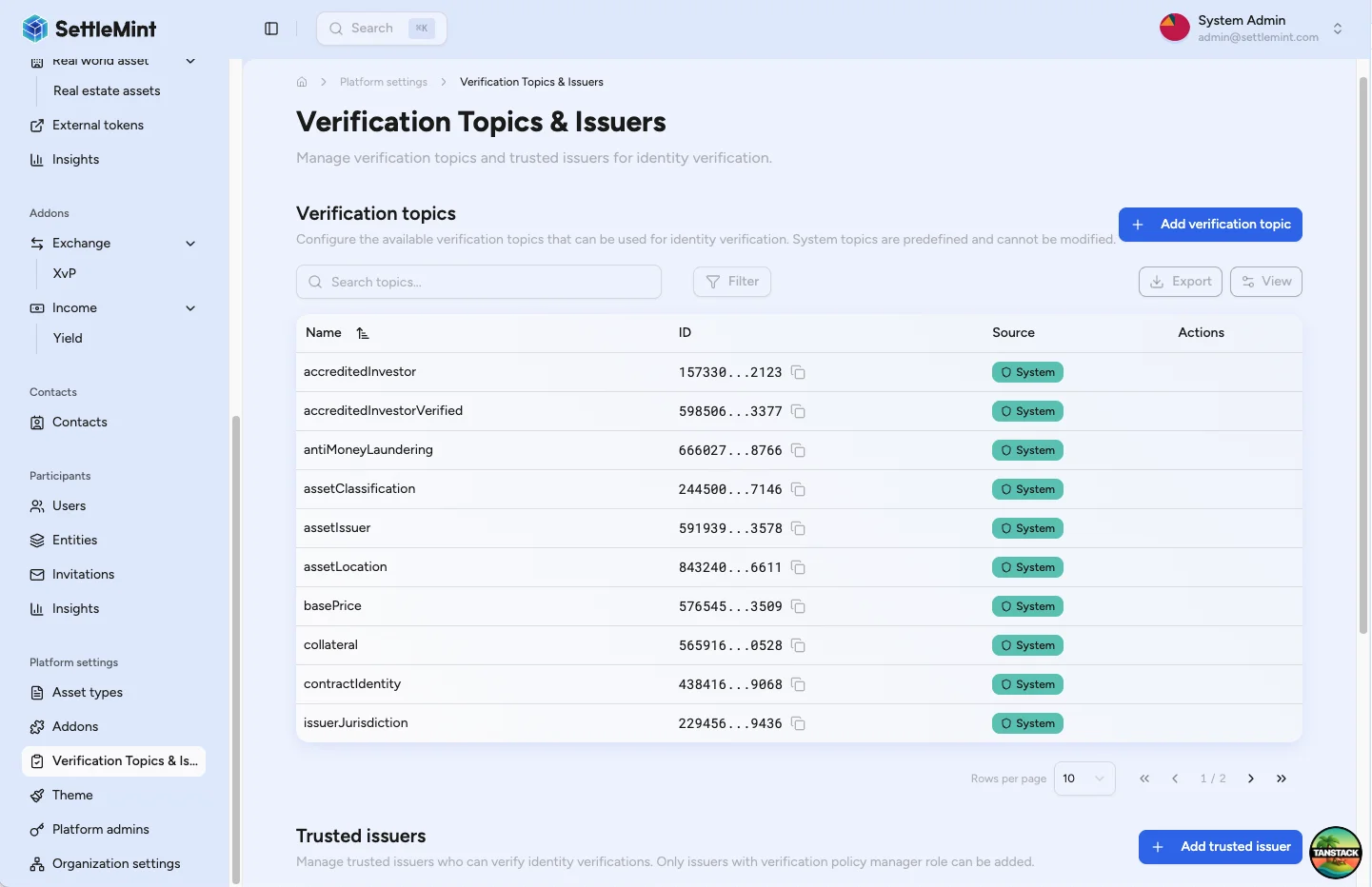Click the Add verification topic button
1372x887 pixels.
point(1210,225)
